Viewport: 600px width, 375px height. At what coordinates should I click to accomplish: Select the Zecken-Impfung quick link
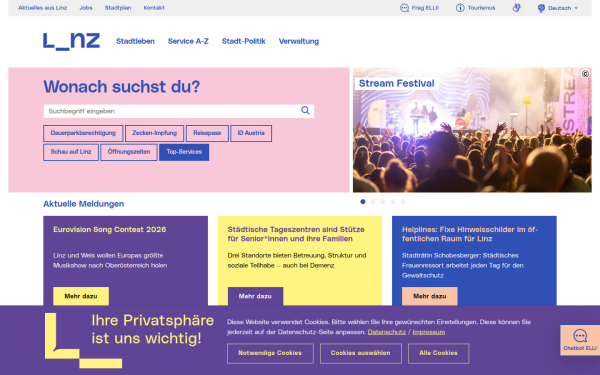coord(155,133)
